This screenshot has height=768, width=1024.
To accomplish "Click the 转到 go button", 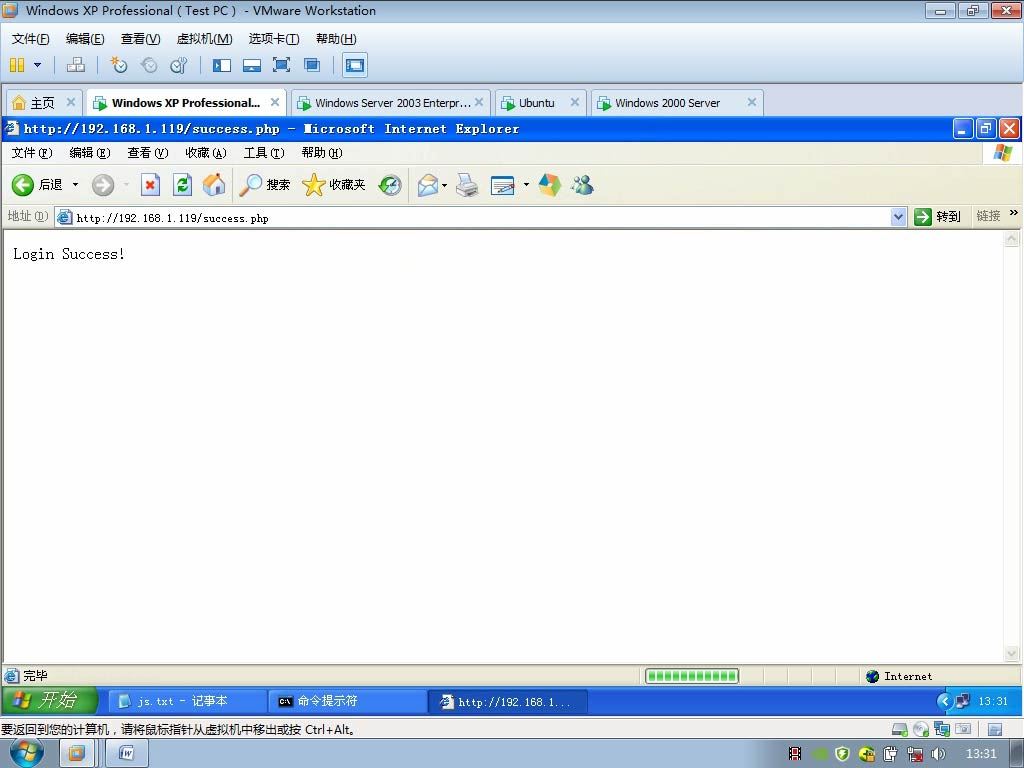I will pos(937,217).
